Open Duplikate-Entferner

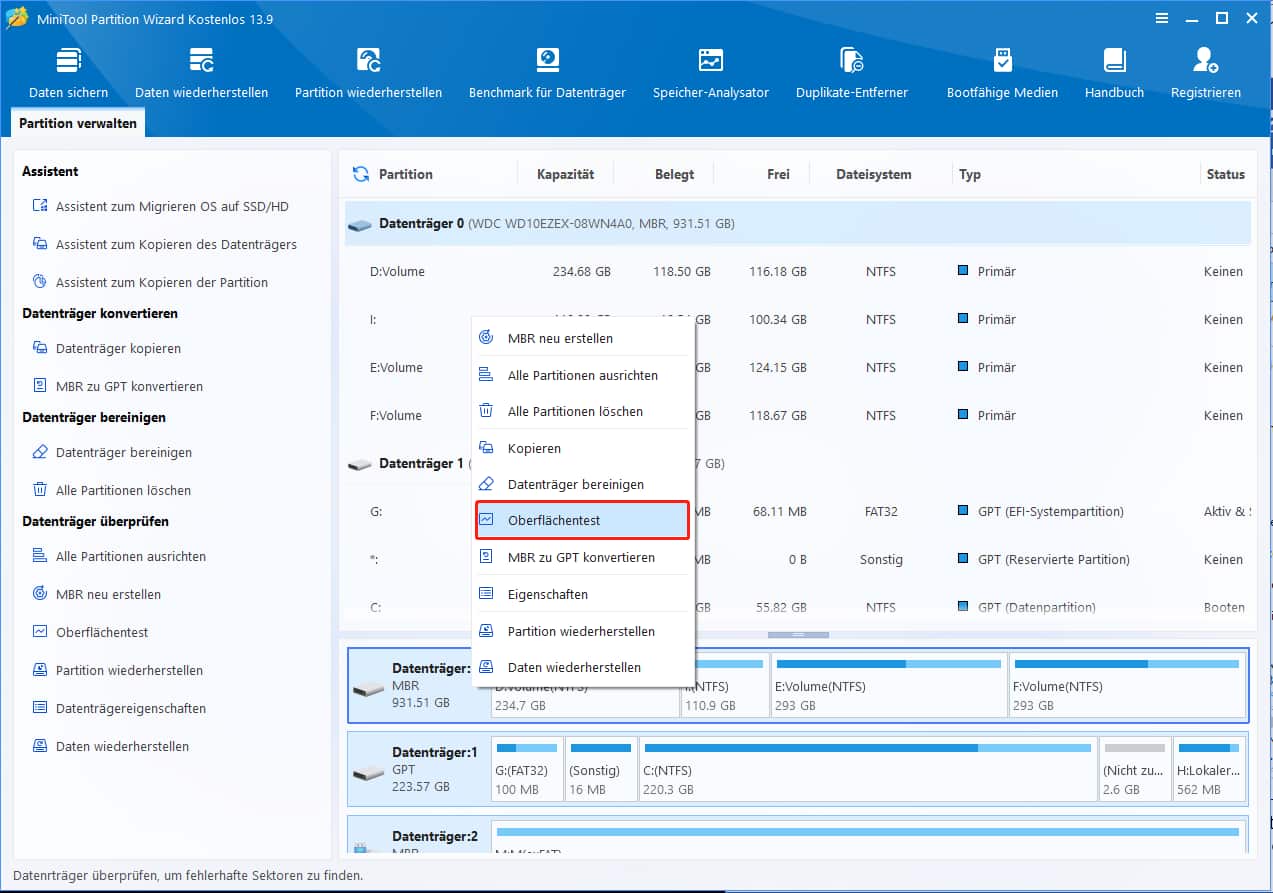(x=852, y=73)
